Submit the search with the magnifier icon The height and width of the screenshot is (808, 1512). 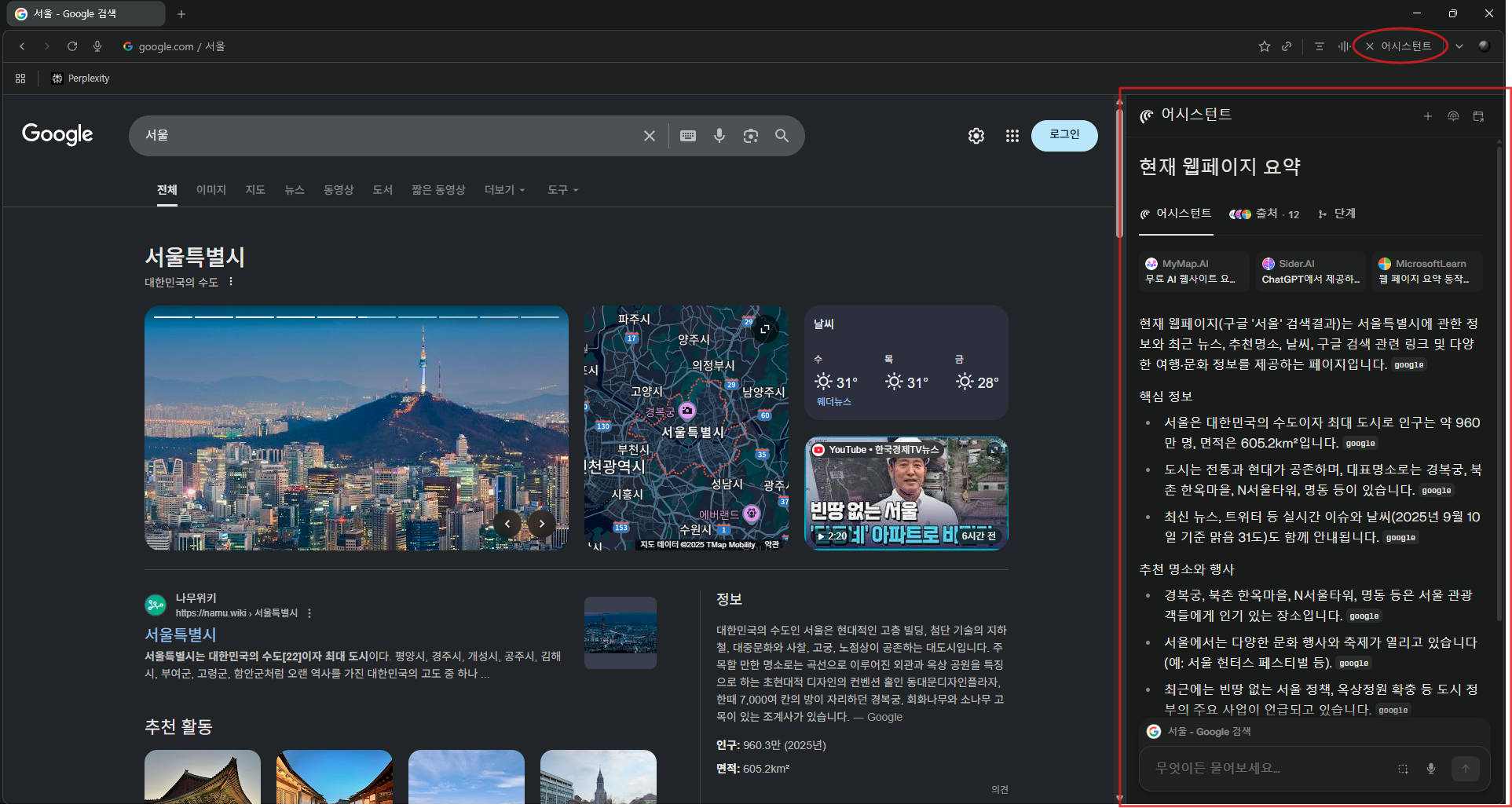tap(782, 136)
